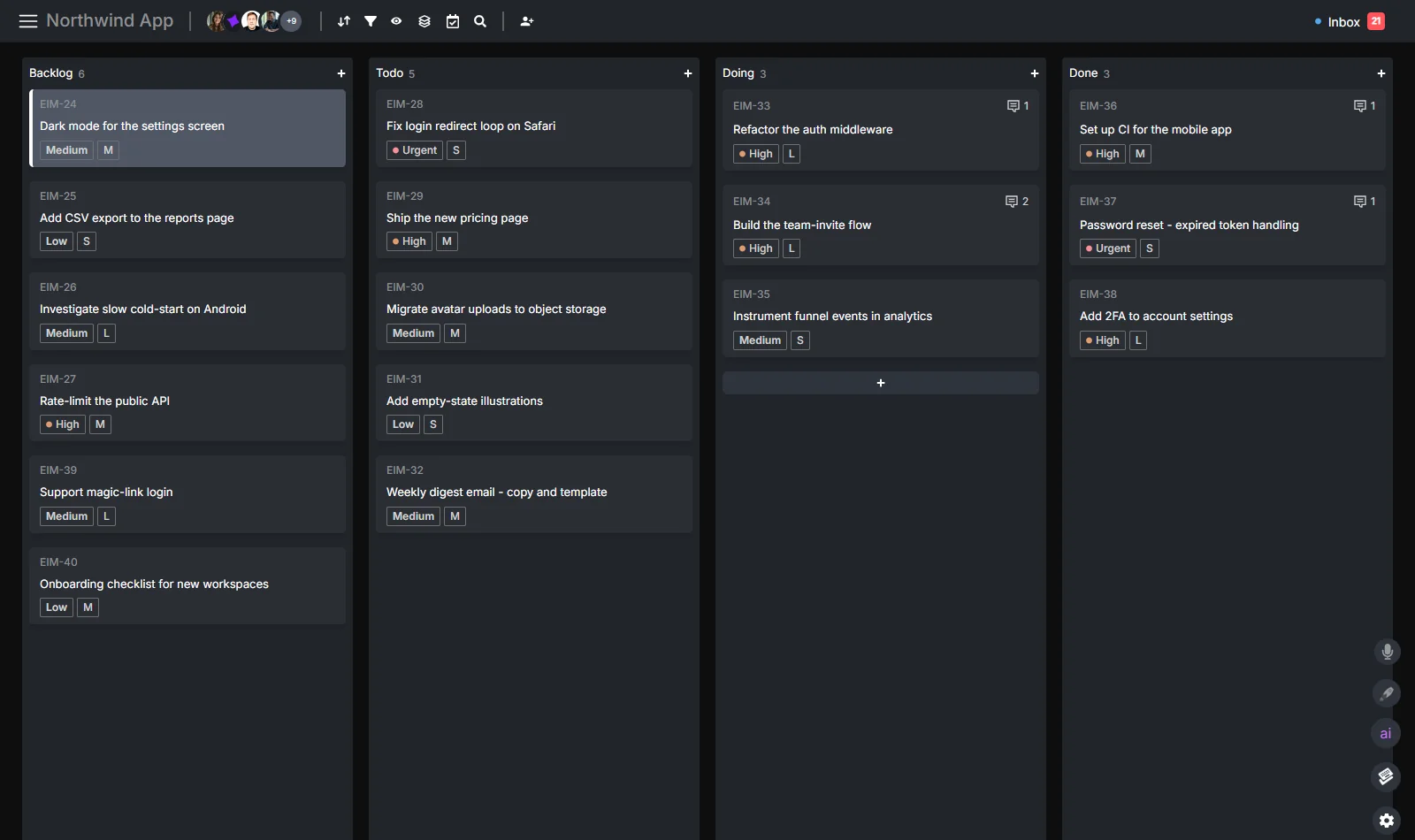Add a new card to Done column
This screenshot has width=1415, height=840.
tap(1381, 73)
